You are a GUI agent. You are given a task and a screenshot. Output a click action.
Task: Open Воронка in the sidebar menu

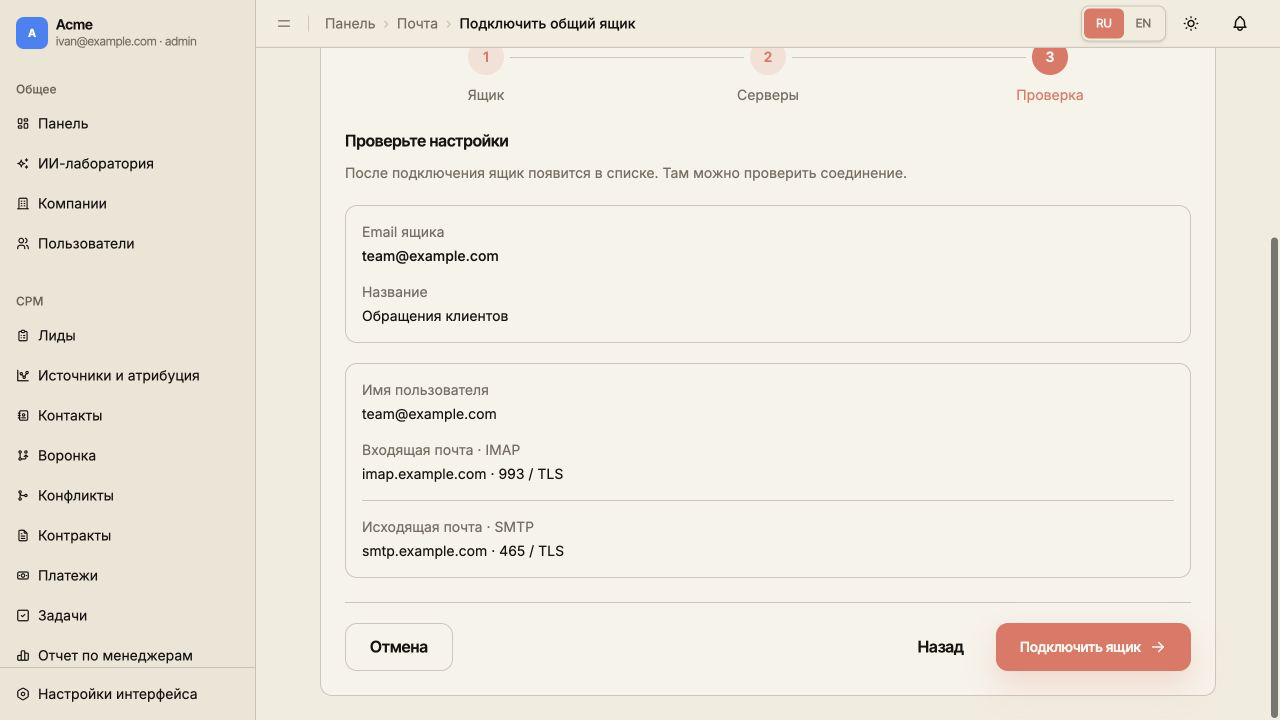coord(127,456)
